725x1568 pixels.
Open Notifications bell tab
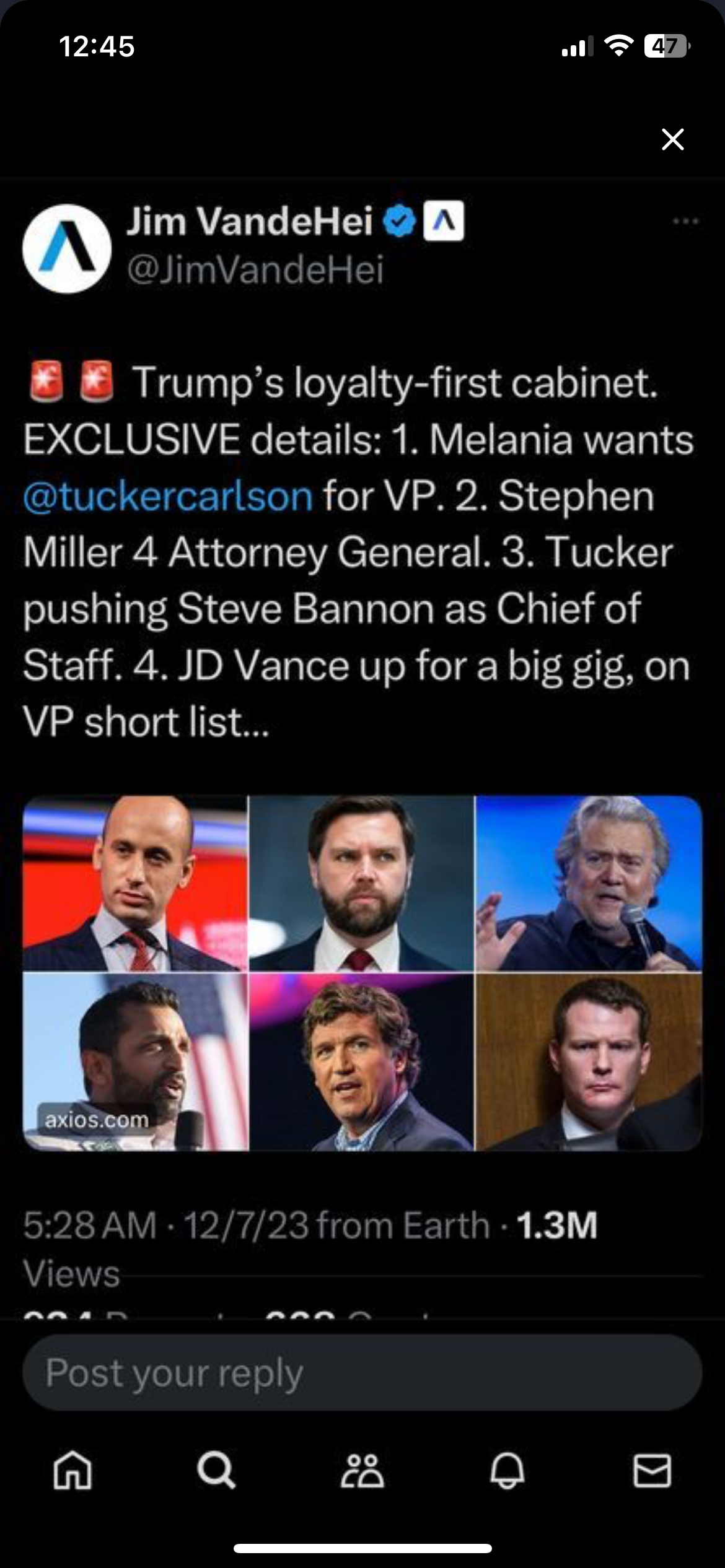(507, 1470)
